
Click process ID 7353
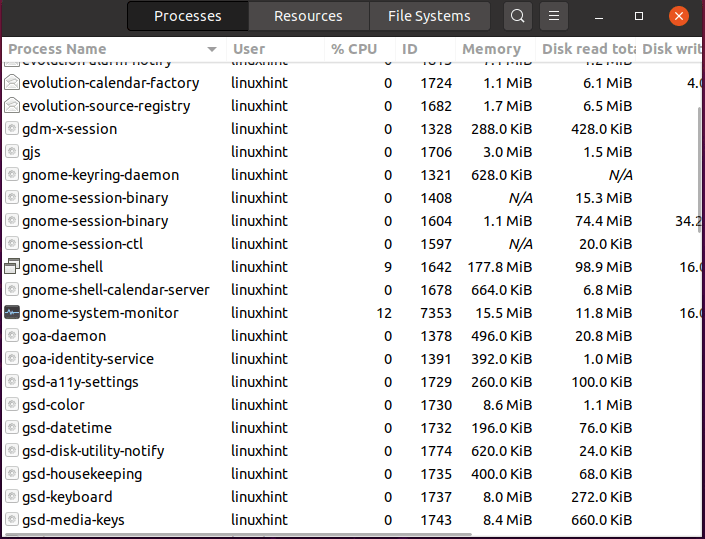[x=436, y=313]
